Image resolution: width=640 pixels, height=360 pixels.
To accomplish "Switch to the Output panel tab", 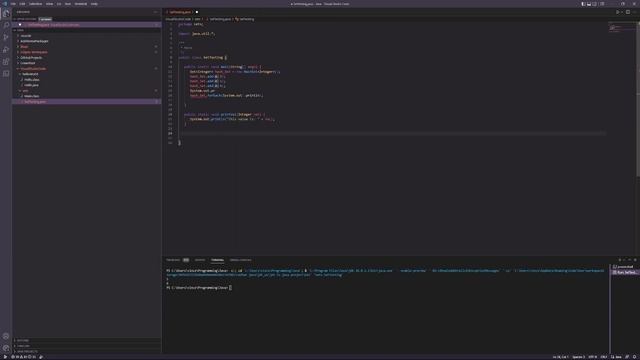I will point(200,260).
